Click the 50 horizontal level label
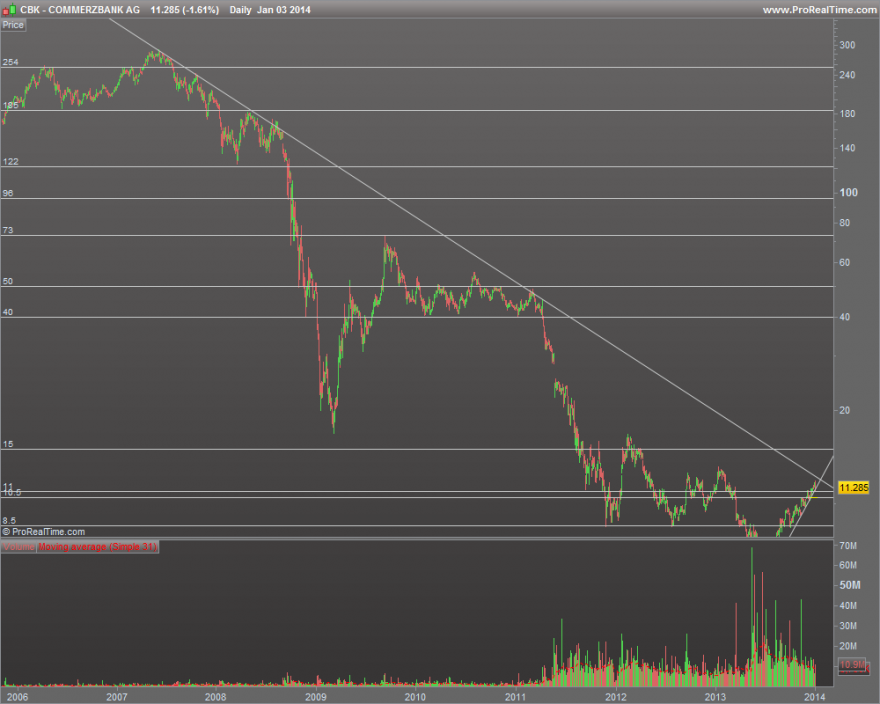 click(x=8, y=281)
